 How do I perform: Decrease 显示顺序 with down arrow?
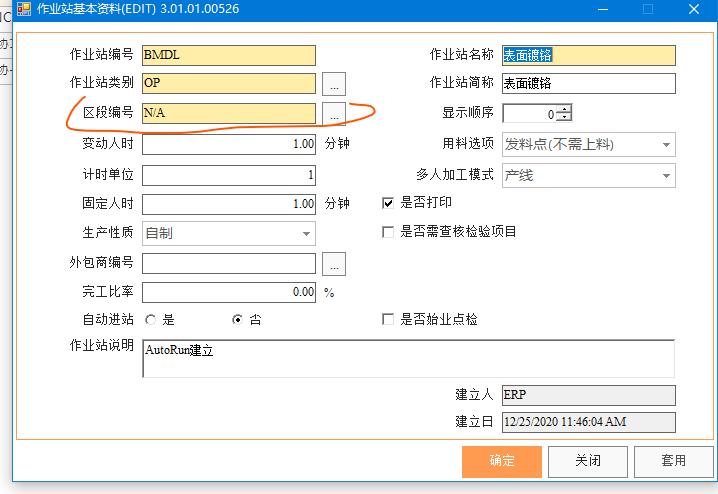[565, 117]
